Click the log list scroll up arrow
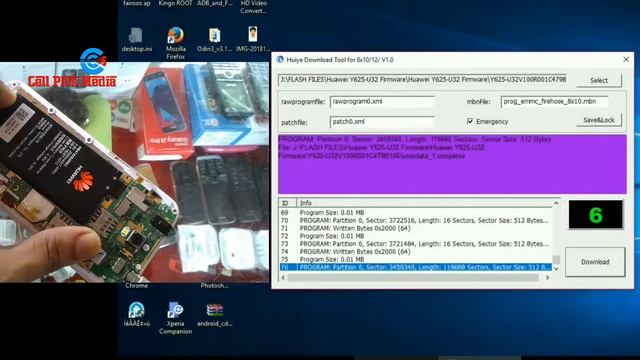Viewport: 640px width, 360px height. pos(556,203)
